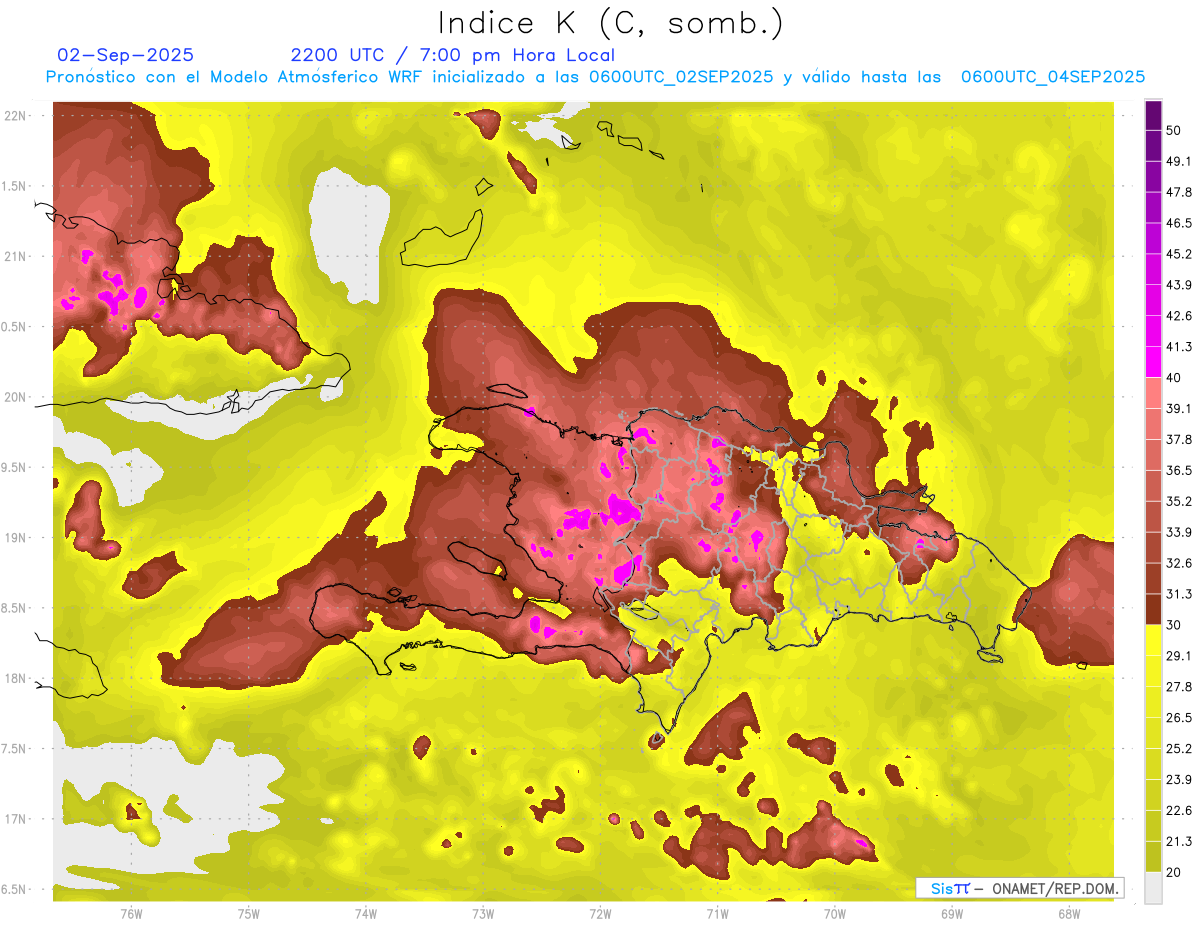The width and height of the screenshot is (1200, 927).
Task: Click the colorbar value '22.6'
Action: click(1178, 810)
